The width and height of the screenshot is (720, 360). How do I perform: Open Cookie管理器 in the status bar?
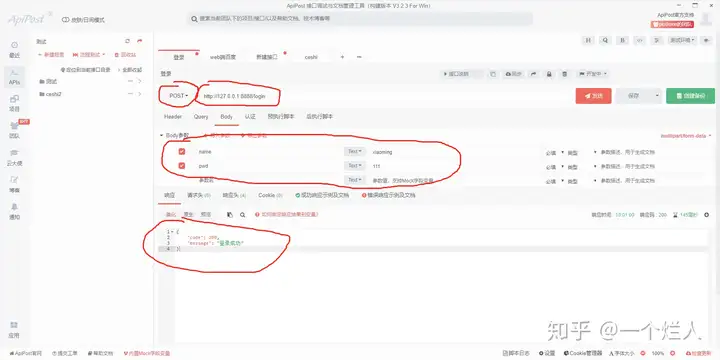click(x=583, y=354)
